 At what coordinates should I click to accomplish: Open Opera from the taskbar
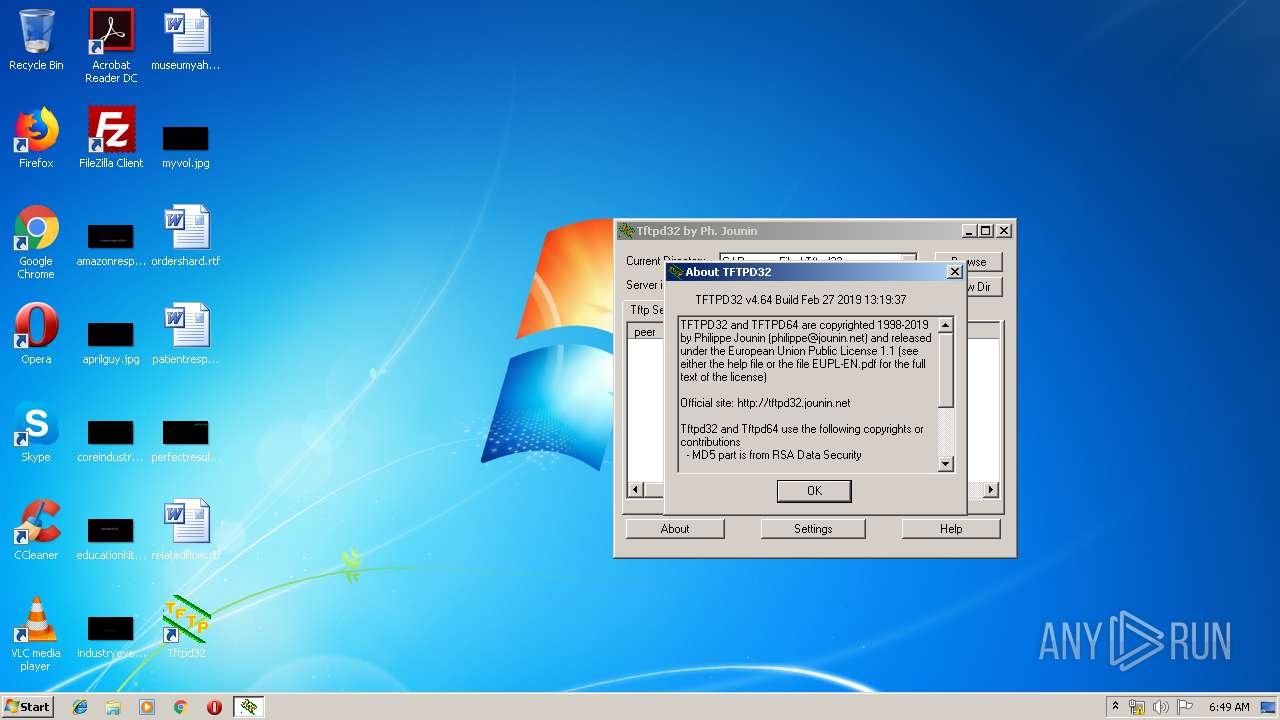pos(214,707)
